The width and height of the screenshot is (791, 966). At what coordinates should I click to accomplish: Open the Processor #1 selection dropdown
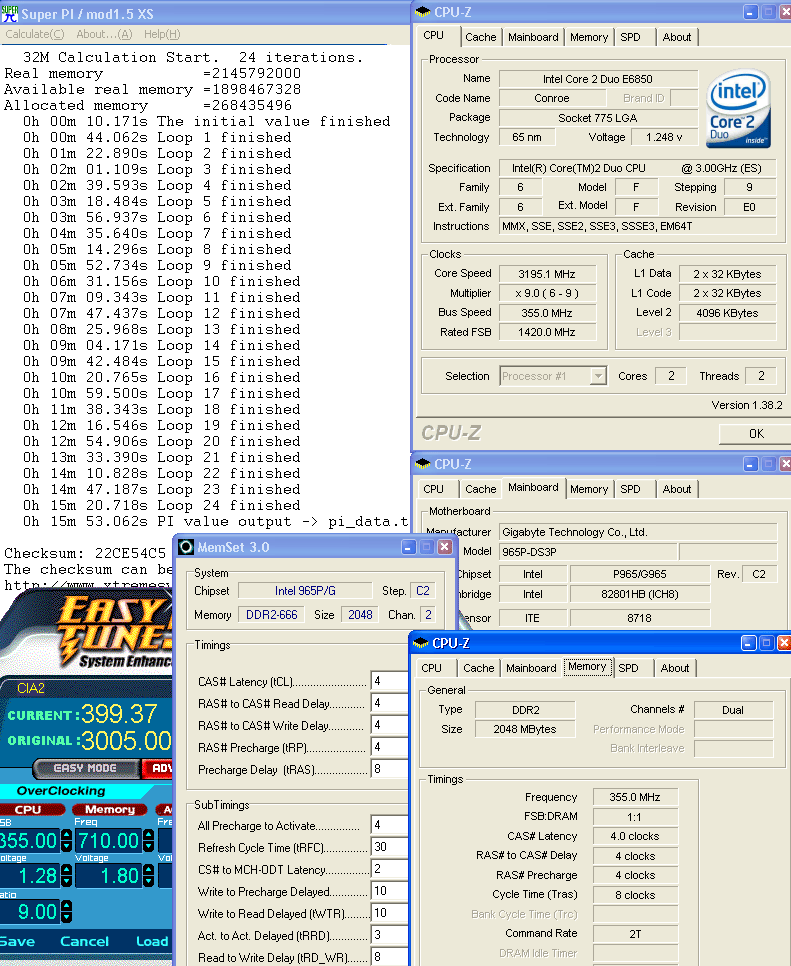553,376
